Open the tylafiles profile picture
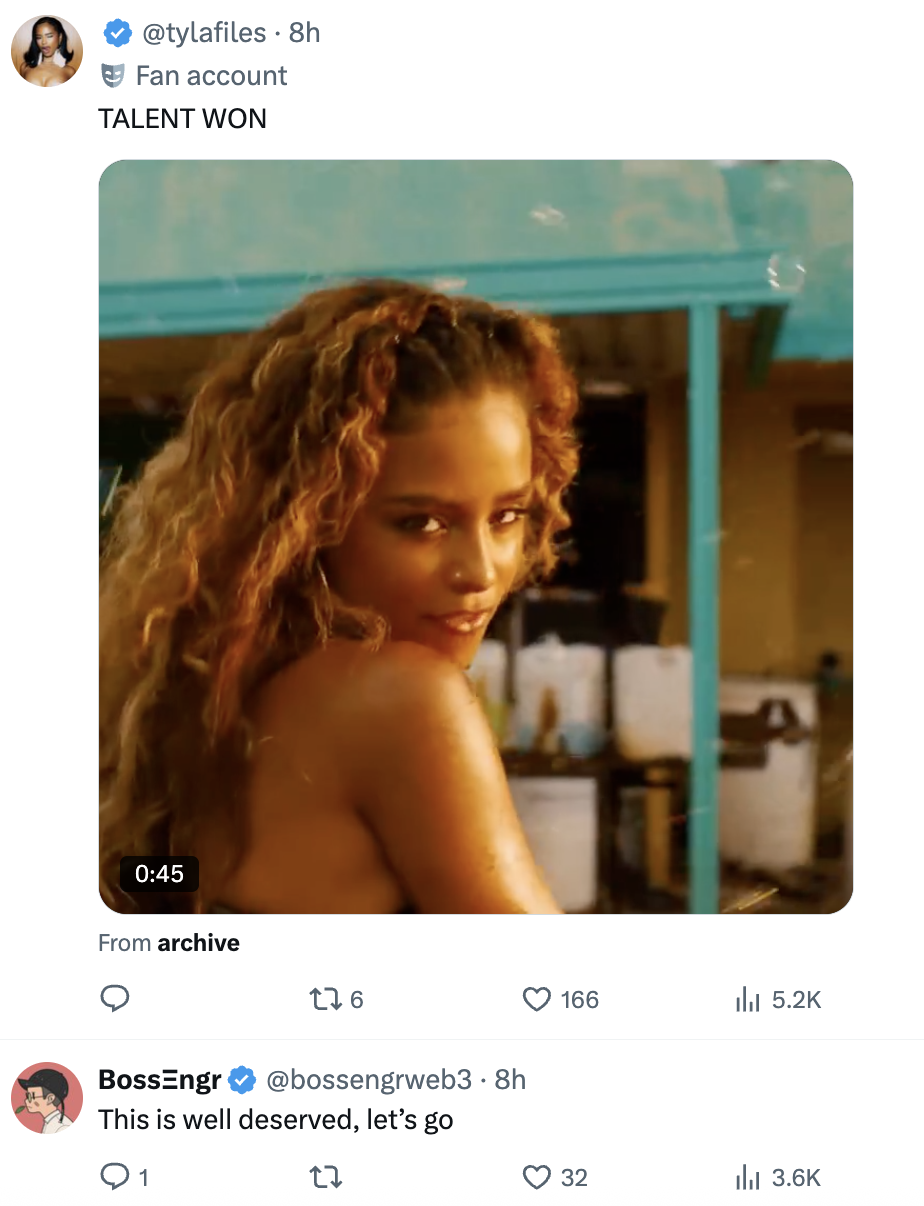This screenshot has width=924, height=1206. (x=47, y=50)
